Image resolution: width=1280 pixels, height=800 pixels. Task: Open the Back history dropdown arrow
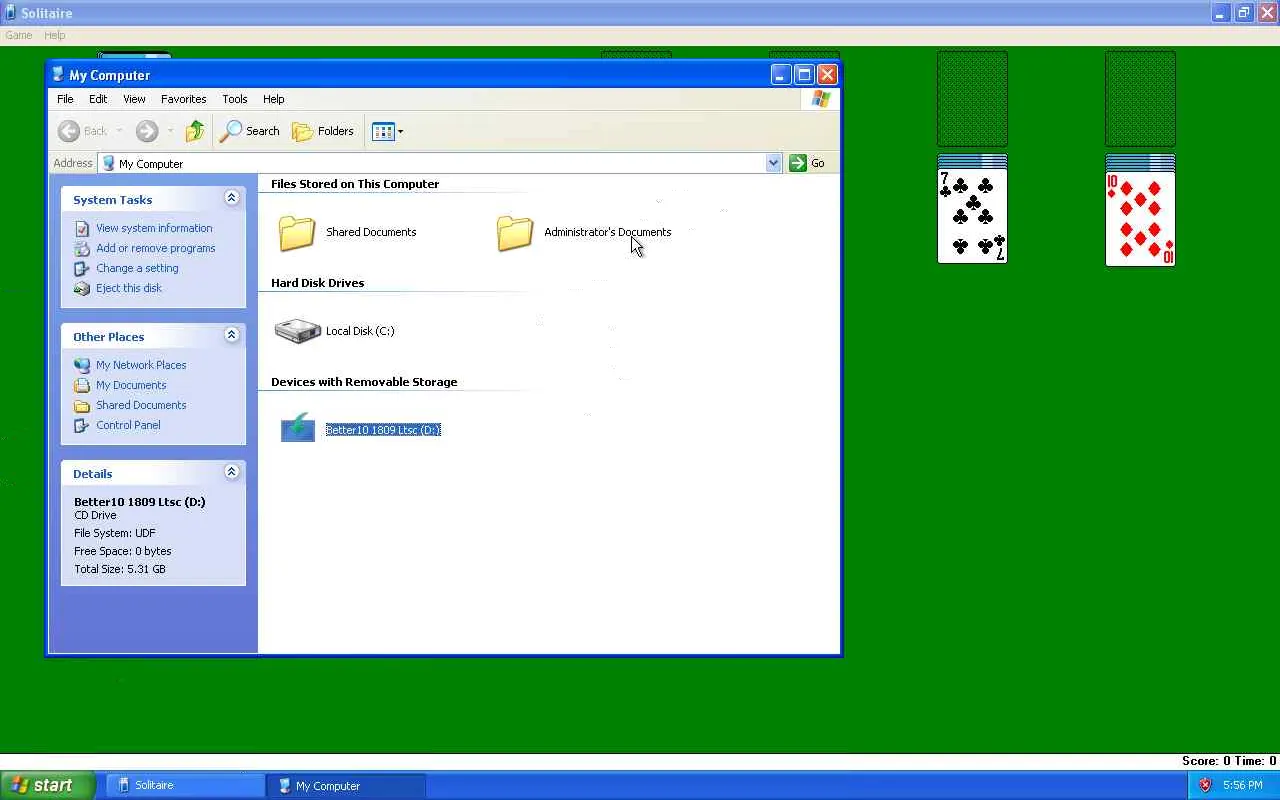point(119,131)
